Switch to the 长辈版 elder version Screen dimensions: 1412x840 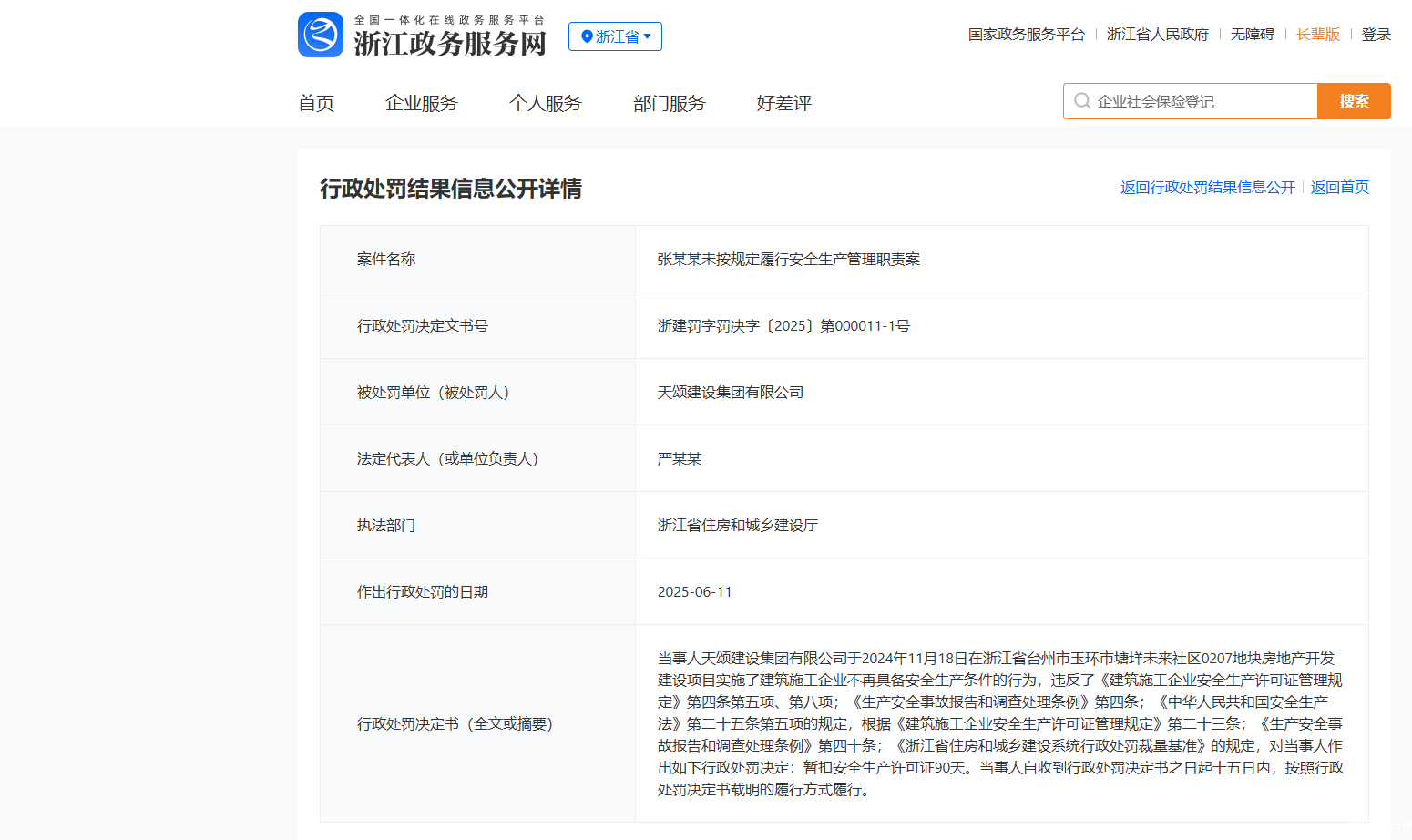[x=1317, y=35]
